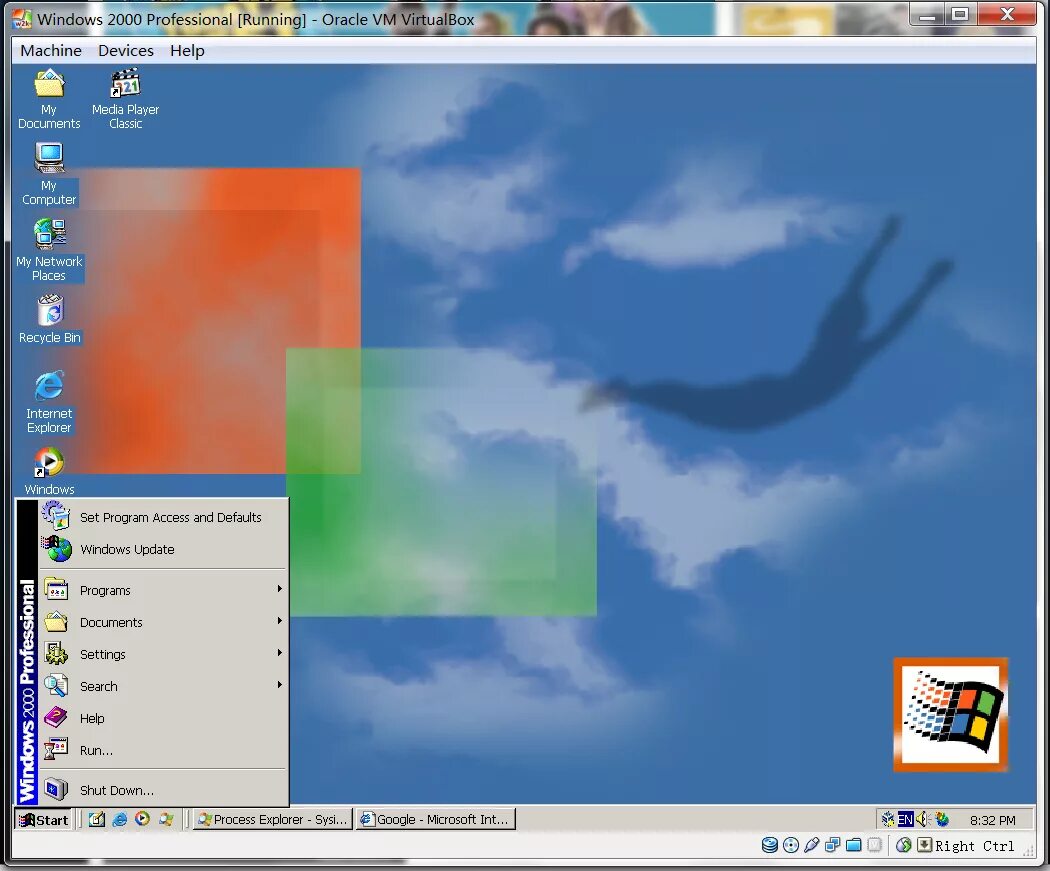Click the Start button
Viewport: 1050px width, 871px height.
tap(44, 819)
